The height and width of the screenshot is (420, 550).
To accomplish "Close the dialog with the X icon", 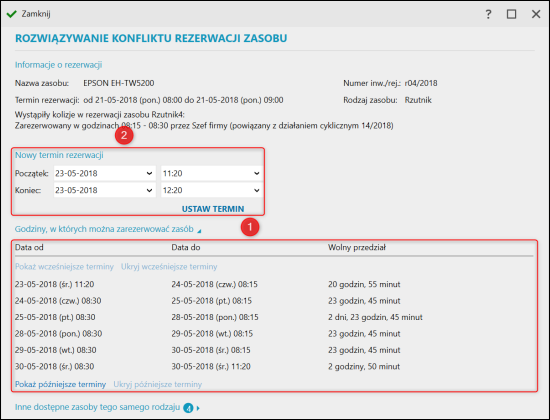I will (536, 14).
